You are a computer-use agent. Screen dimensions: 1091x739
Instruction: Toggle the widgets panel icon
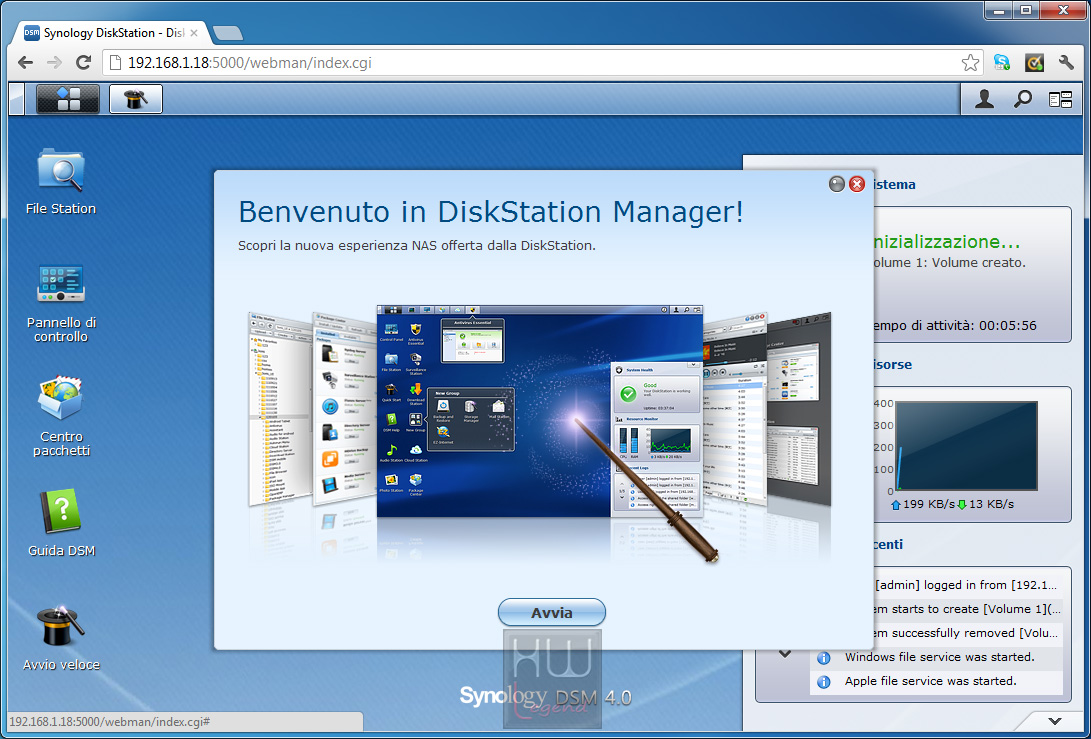click(x=1060, y=100)
